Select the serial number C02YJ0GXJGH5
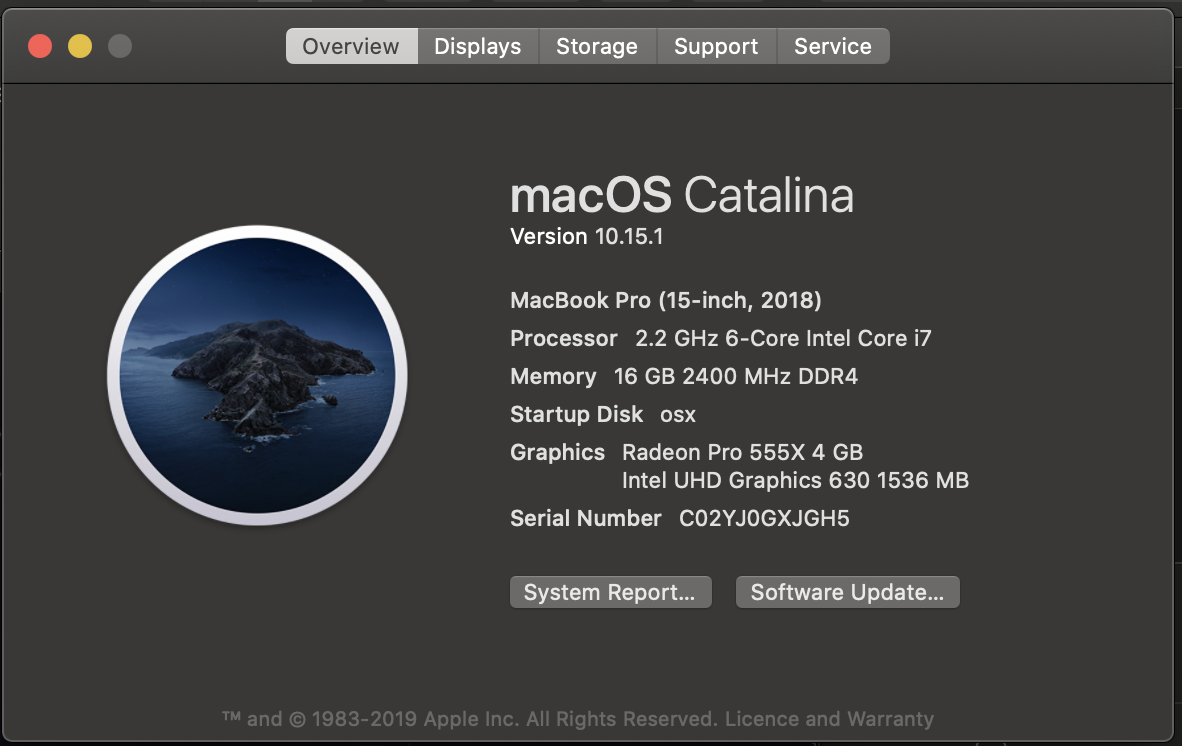 click(764, 518)
